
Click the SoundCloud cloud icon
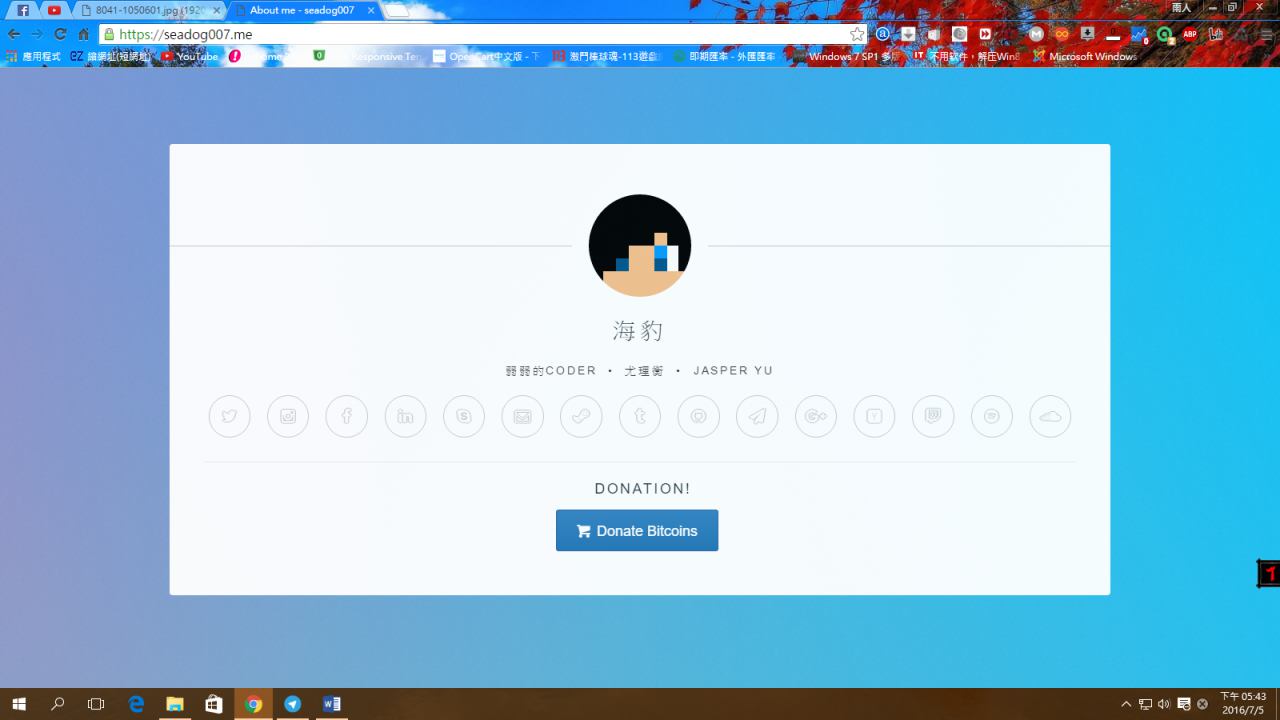[1050, 417]
